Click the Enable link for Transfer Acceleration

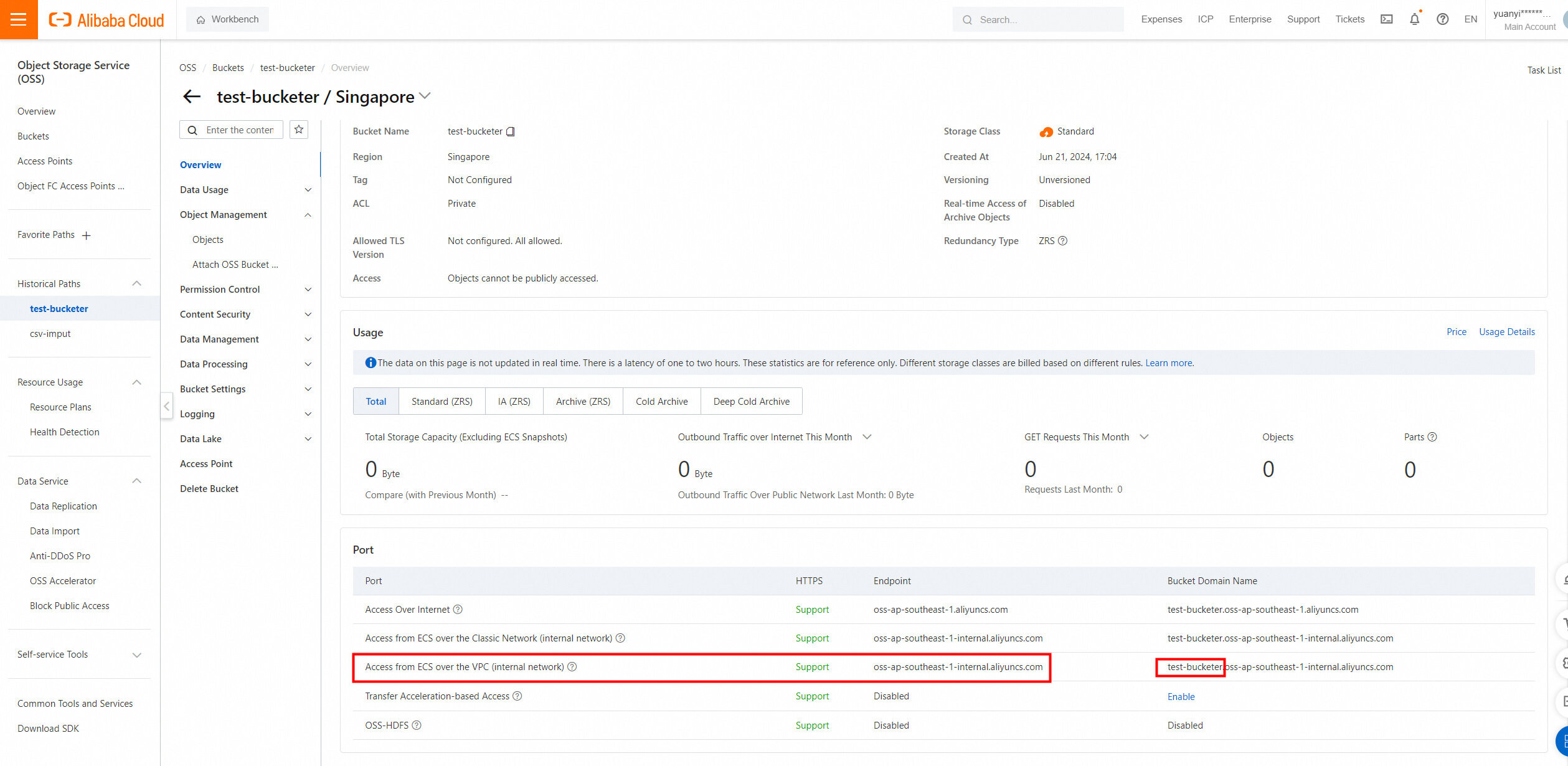tap(1181, 697)
